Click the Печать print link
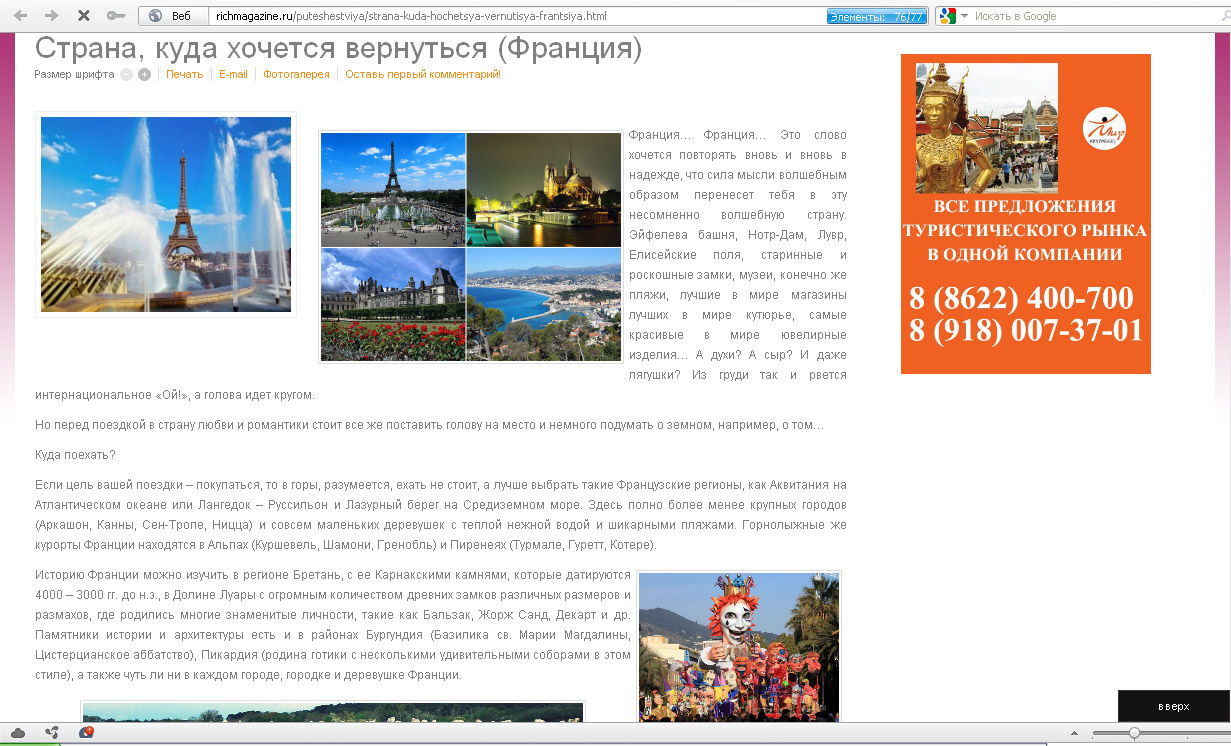 [x=184, y=74]
